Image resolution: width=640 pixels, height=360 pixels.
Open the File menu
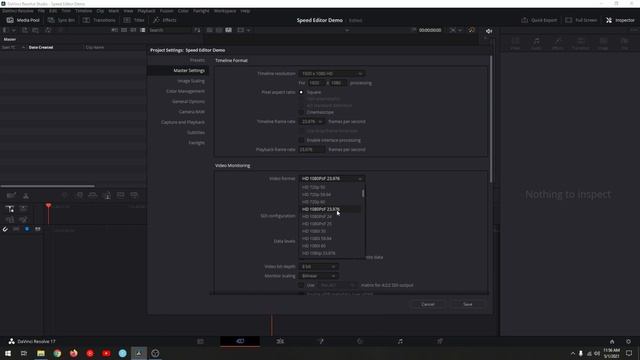[41, 11]
